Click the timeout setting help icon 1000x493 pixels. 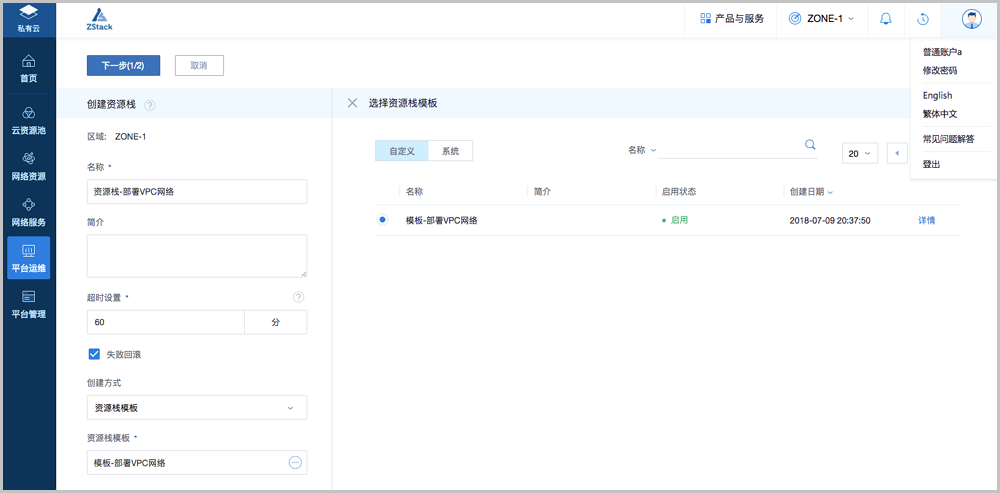pos(298,297)
